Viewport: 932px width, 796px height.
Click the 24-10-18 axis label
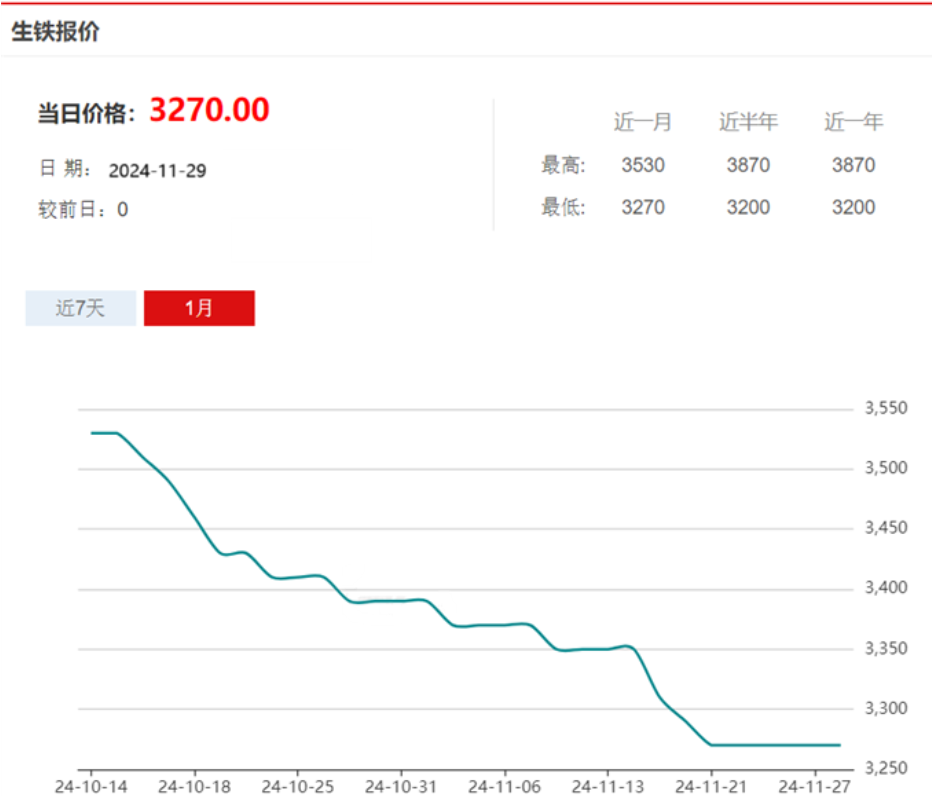[x=194, y=786]
